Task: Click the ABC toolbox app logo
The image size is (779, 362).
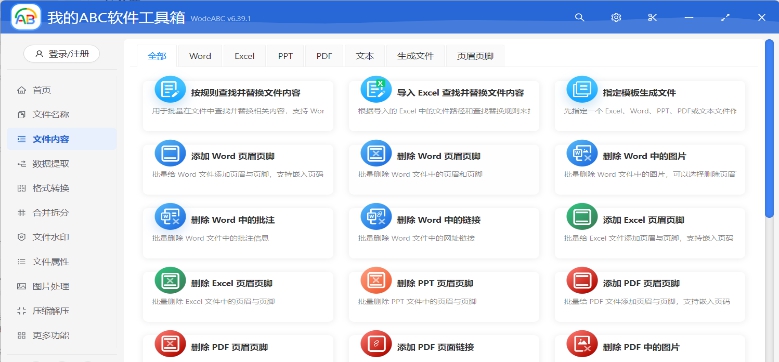Action: (26, 17)
